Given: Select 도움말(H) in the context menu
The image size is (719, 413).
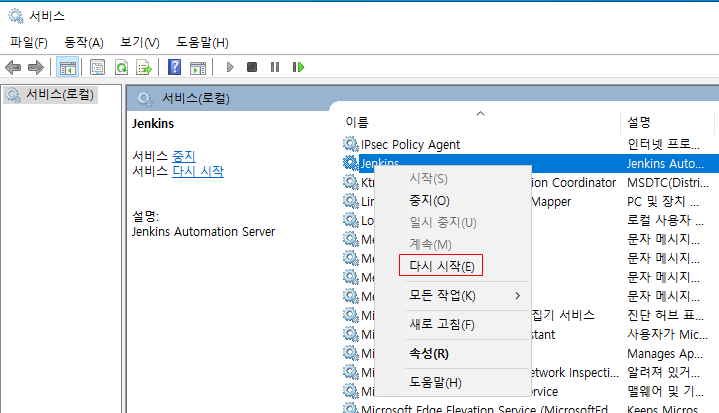Looking at the screenshot, I should 453,382.
